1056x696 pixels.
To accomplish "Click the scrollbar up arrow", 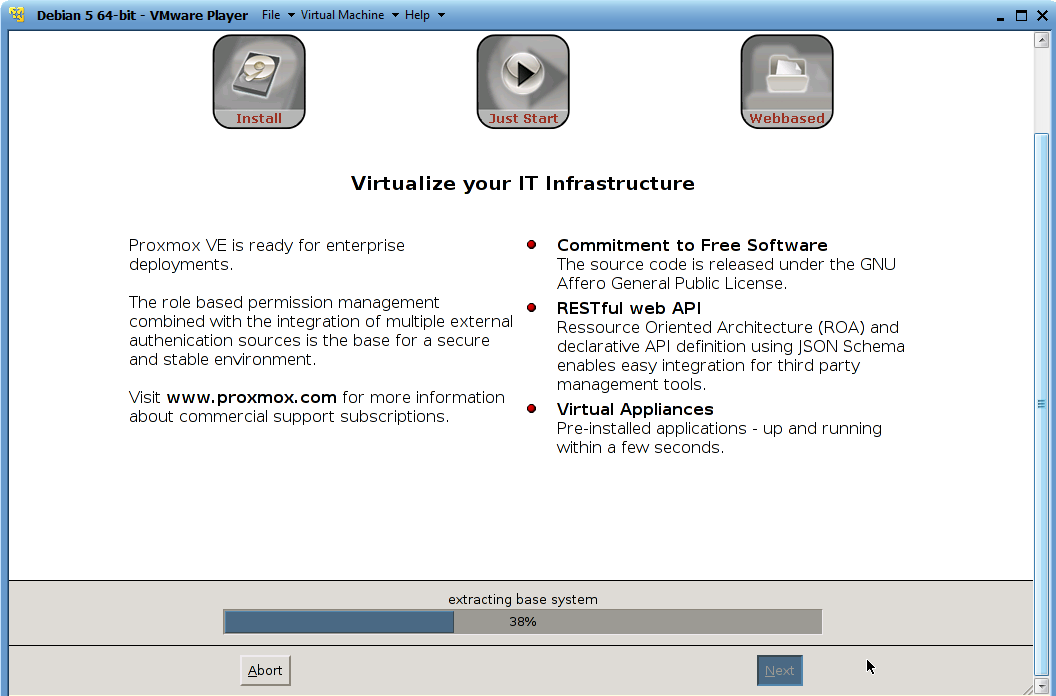I will pos(1041,39).
